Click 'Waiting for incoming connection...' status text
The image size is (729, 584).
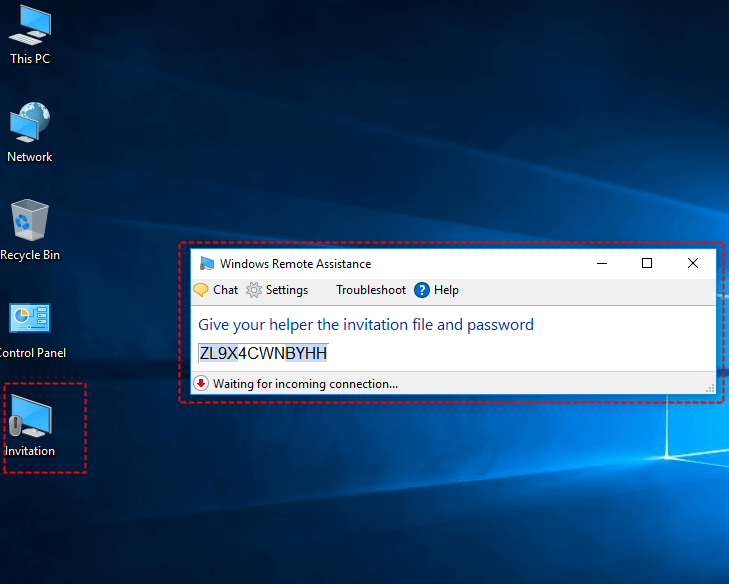[305, 384]
